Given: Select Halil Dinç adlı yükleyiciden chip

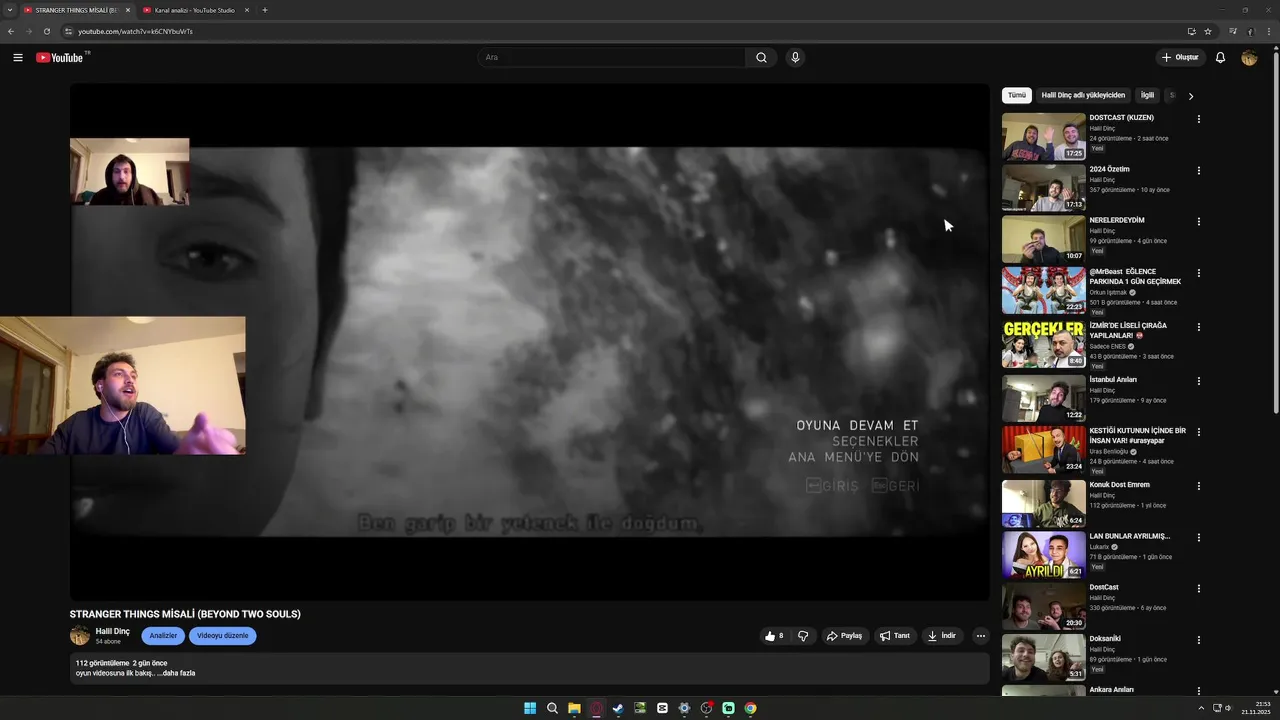Looking at the screenshot, I should (x=1083, y=95).
